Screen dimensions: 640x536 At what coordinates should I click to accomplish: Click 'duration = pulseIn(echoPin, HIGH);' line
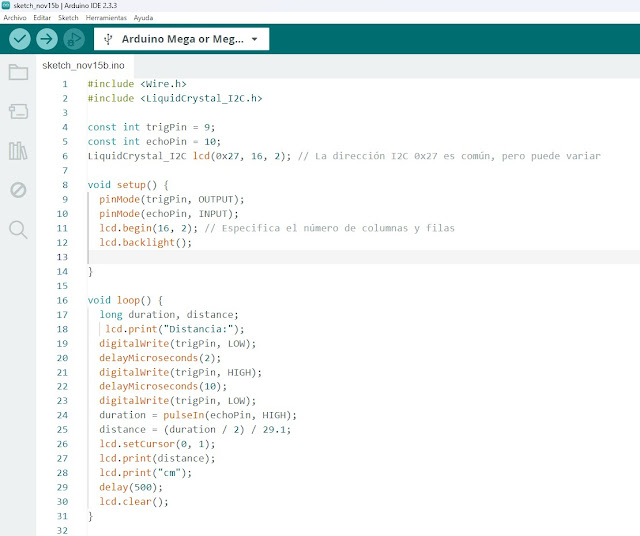pyautogui.click(x=198, y=415)
